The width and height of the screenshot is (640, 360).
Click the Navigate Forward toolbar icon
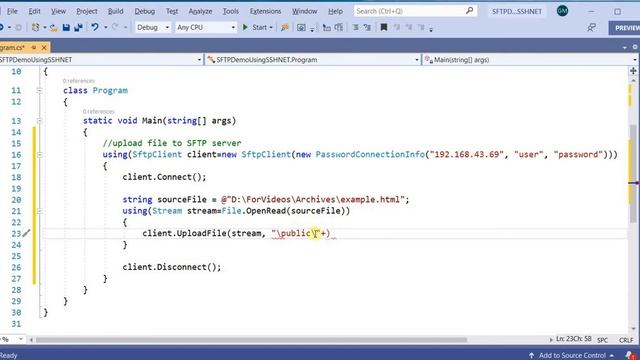18,27
